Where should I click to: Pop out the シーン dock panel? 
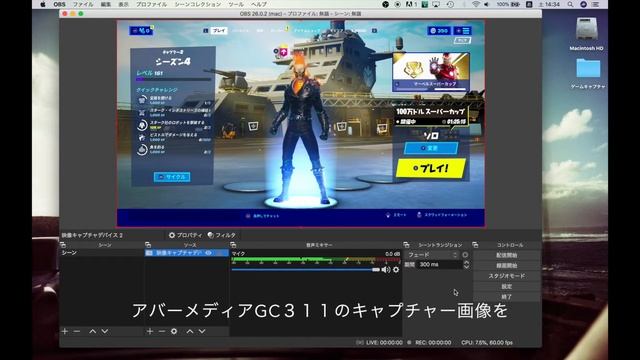(x=63, y=245)
